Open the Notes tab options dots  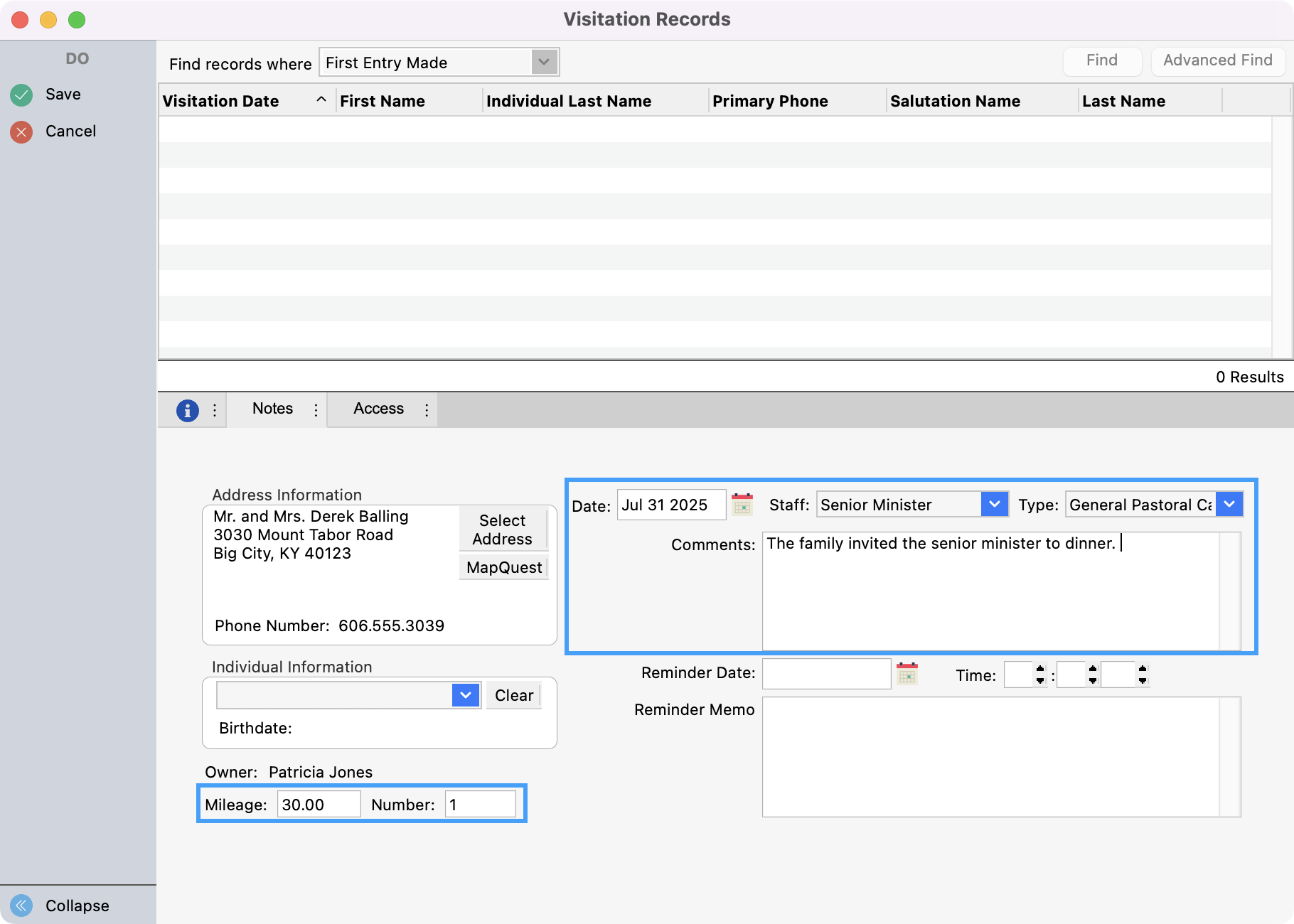click(316, 410)
